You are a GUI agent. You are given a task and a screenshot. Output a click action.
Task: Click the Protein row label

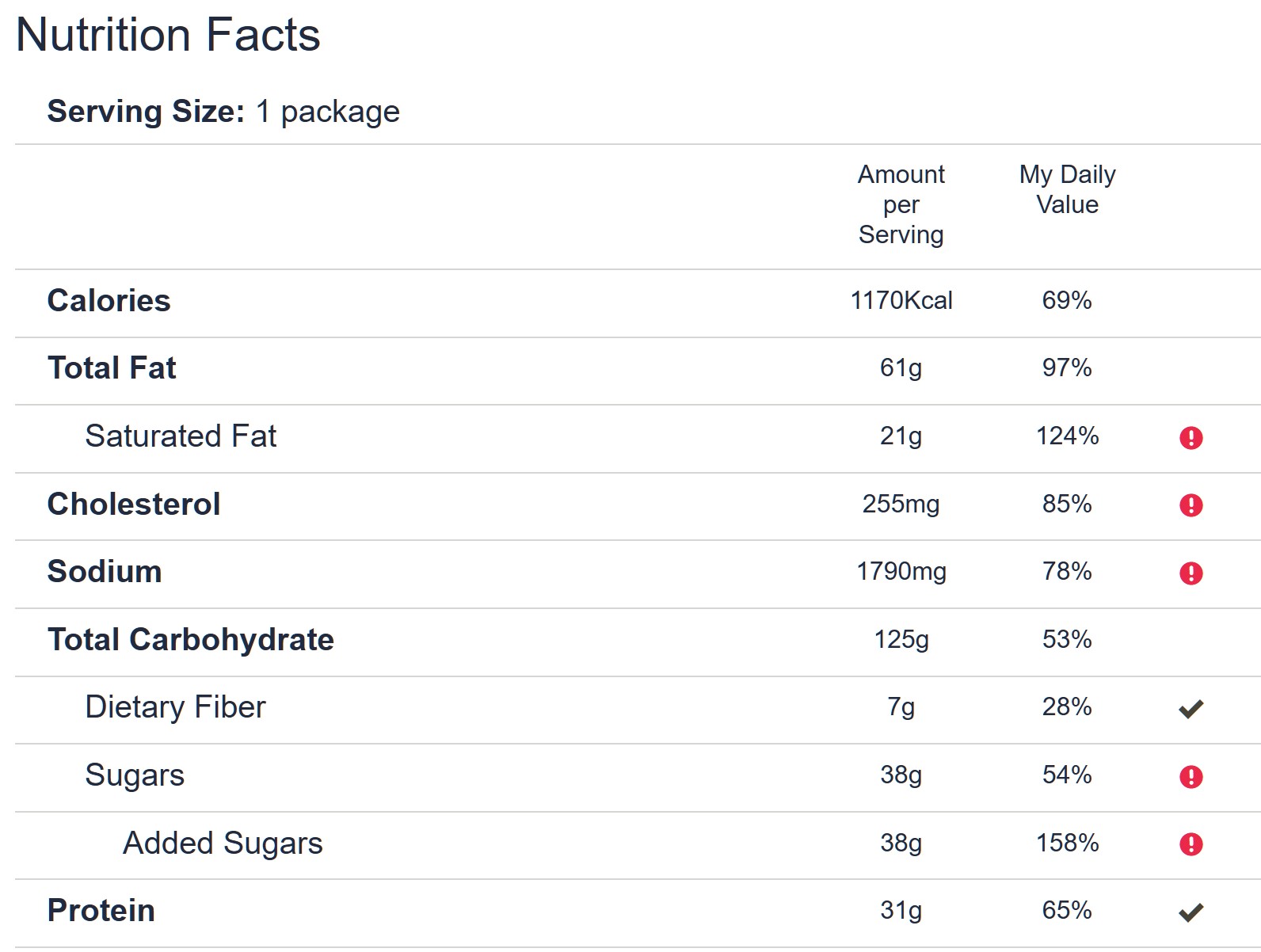tap(101, 911)
